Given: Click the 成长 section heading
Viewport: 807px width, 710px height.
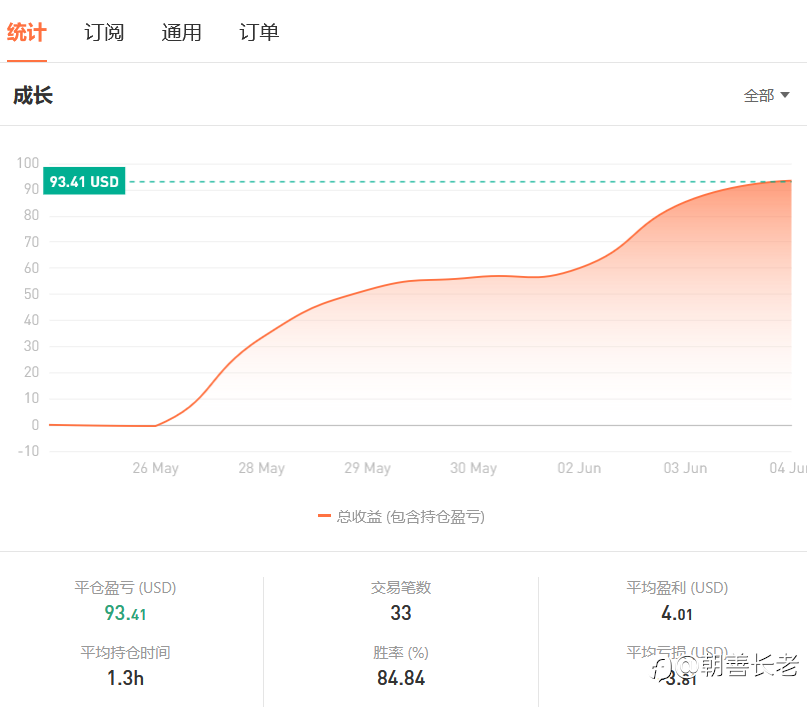Looking at the screenshot, I should point(33,96).
